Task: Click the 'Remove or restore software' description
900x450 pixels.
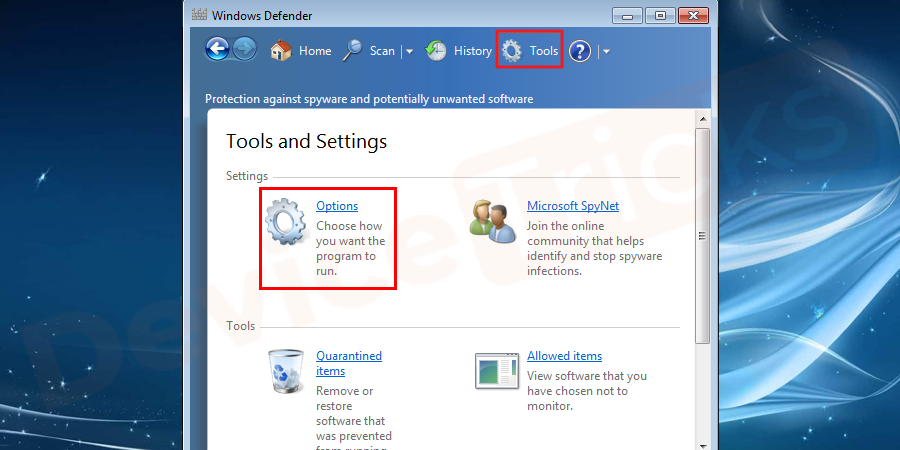Action: coord(354,417)
